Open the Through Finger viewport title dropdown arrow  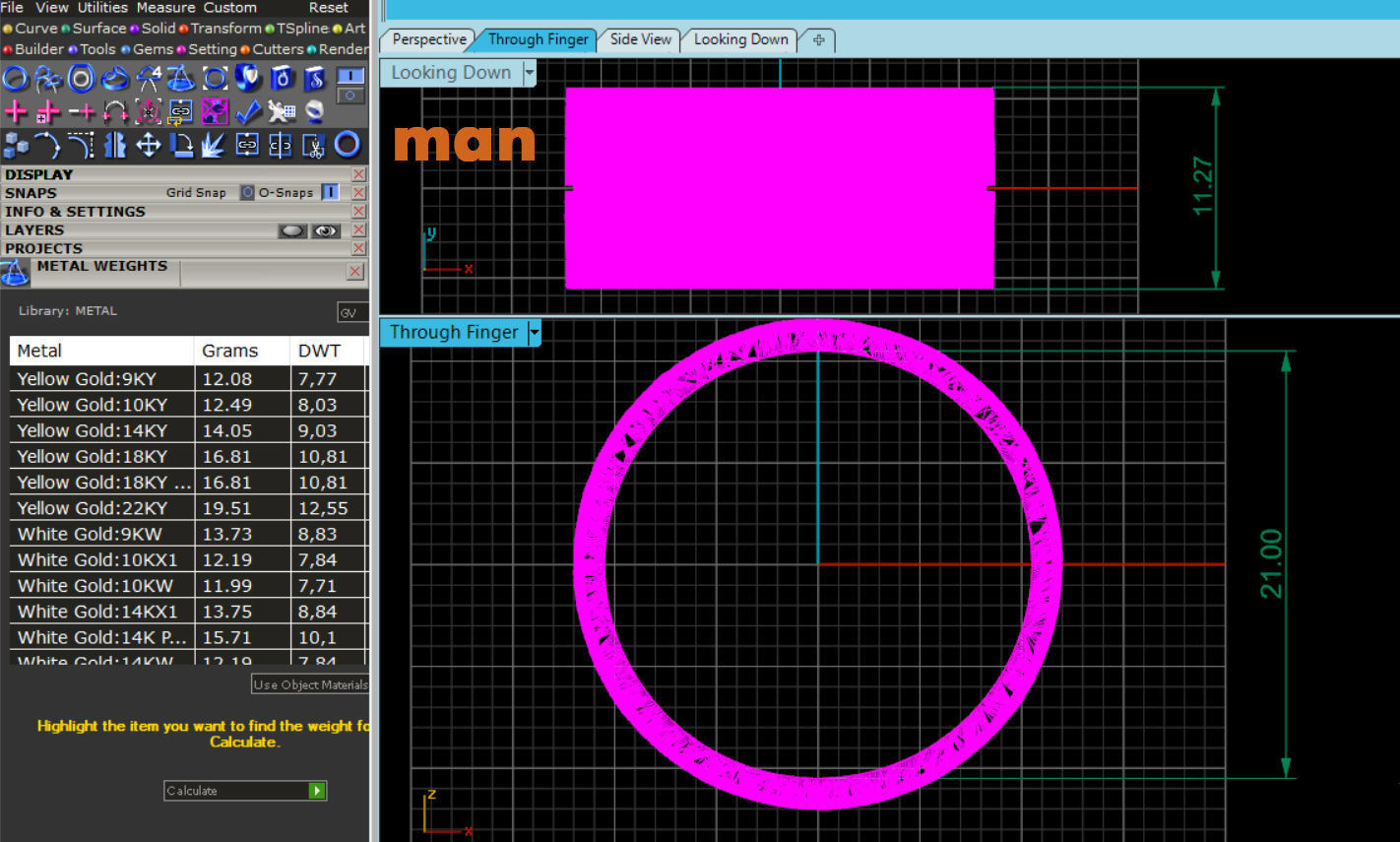535,333
